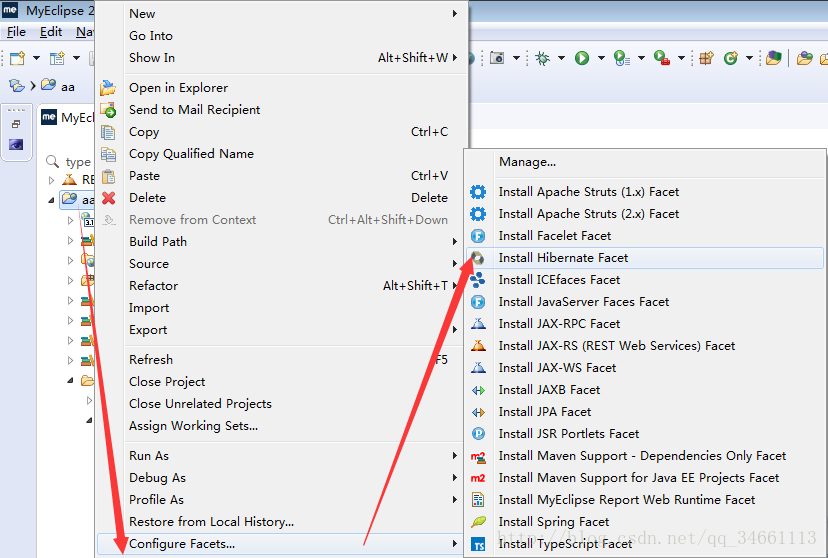The width and height of the screenshot is (828, 558).
Task: Install MyEclipse Report Web Runtime Facet
Action: (x=645, y=500)
